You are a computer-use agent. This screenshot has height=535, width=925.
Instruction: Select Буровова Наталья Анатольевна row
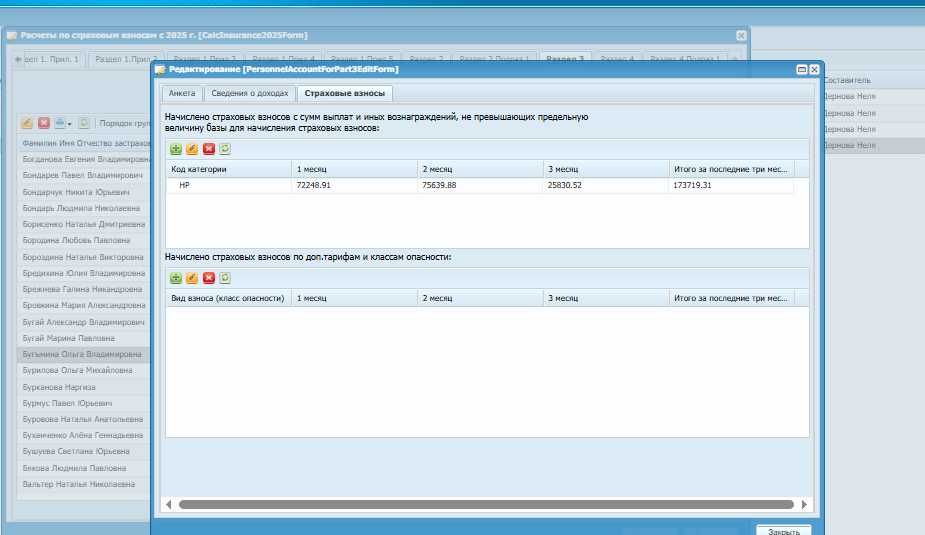84,419
